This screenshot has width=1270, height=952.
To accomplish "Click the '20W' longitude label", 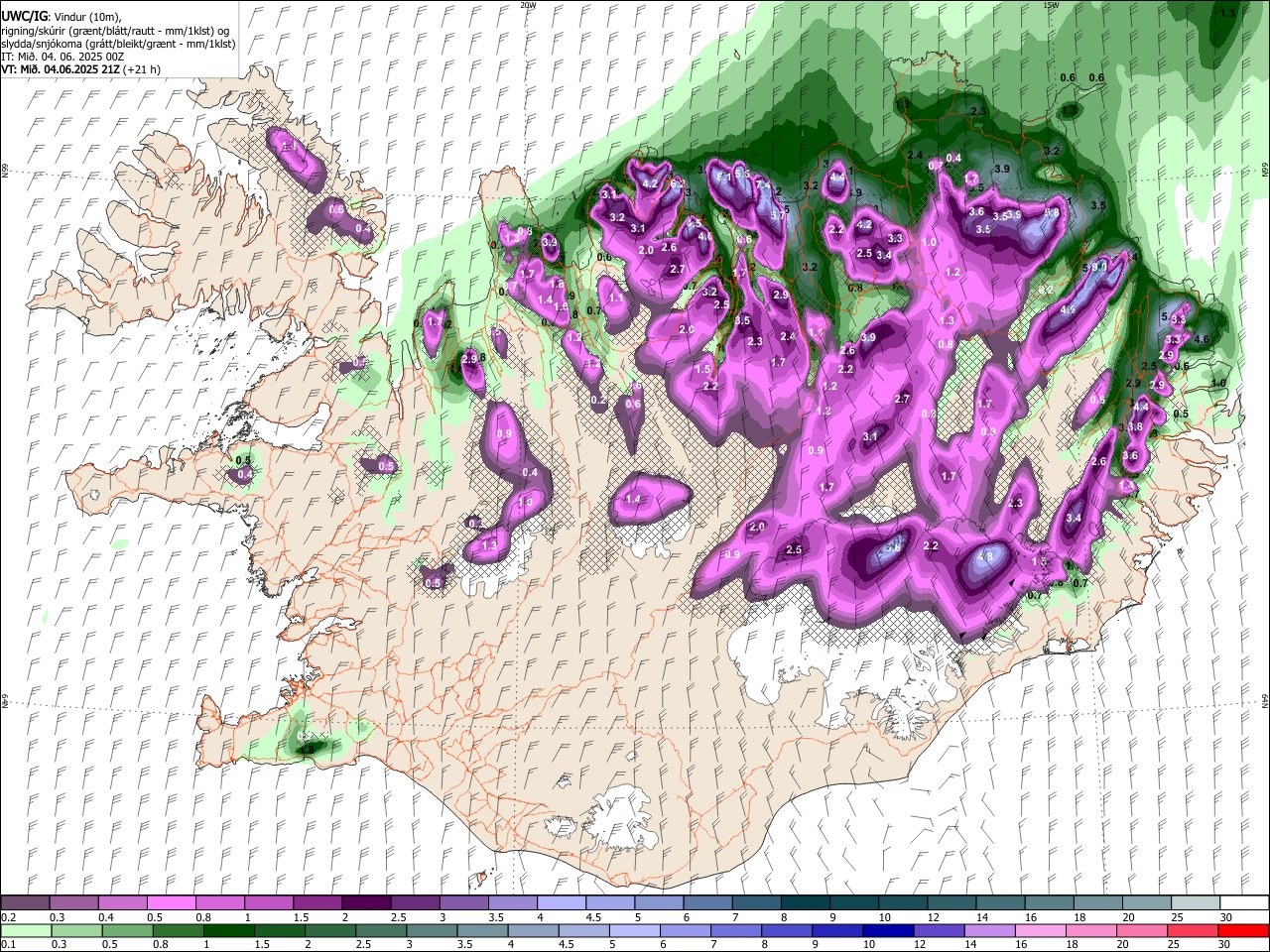I will click(528, 5).
